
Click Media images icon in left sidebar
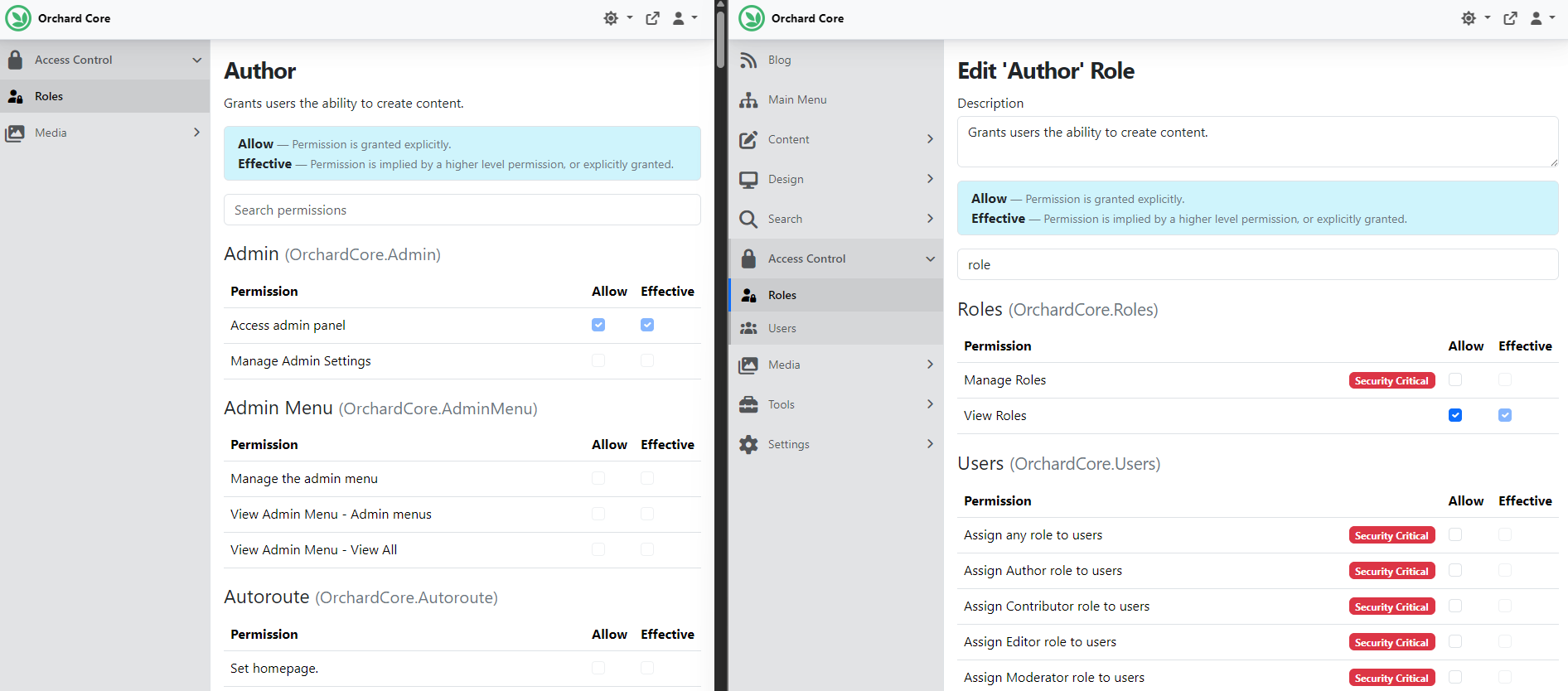(15, 133)
